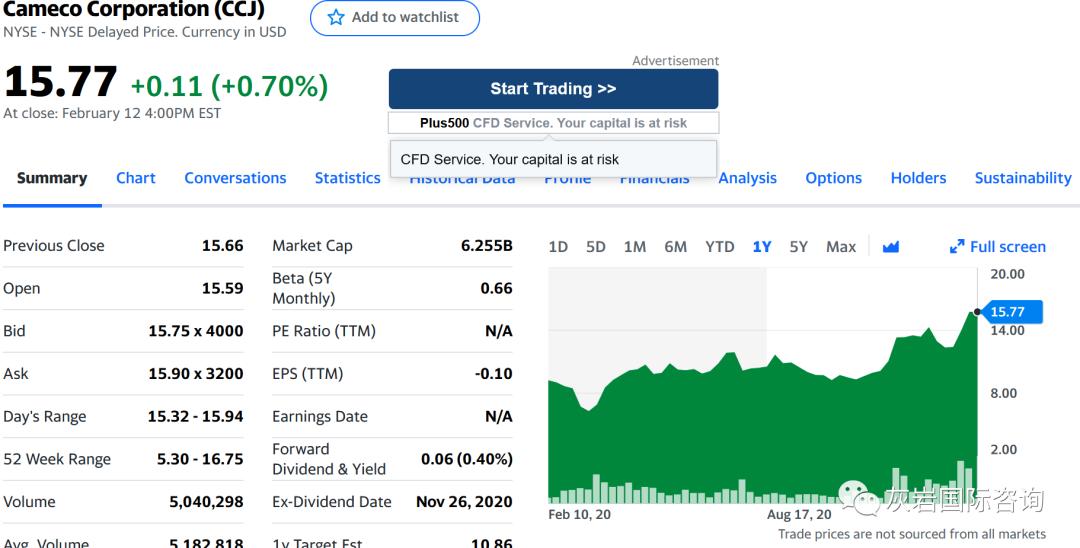The image size is (1080, 548).
Task: Select the 1D chart range
Action: (558, 246)
